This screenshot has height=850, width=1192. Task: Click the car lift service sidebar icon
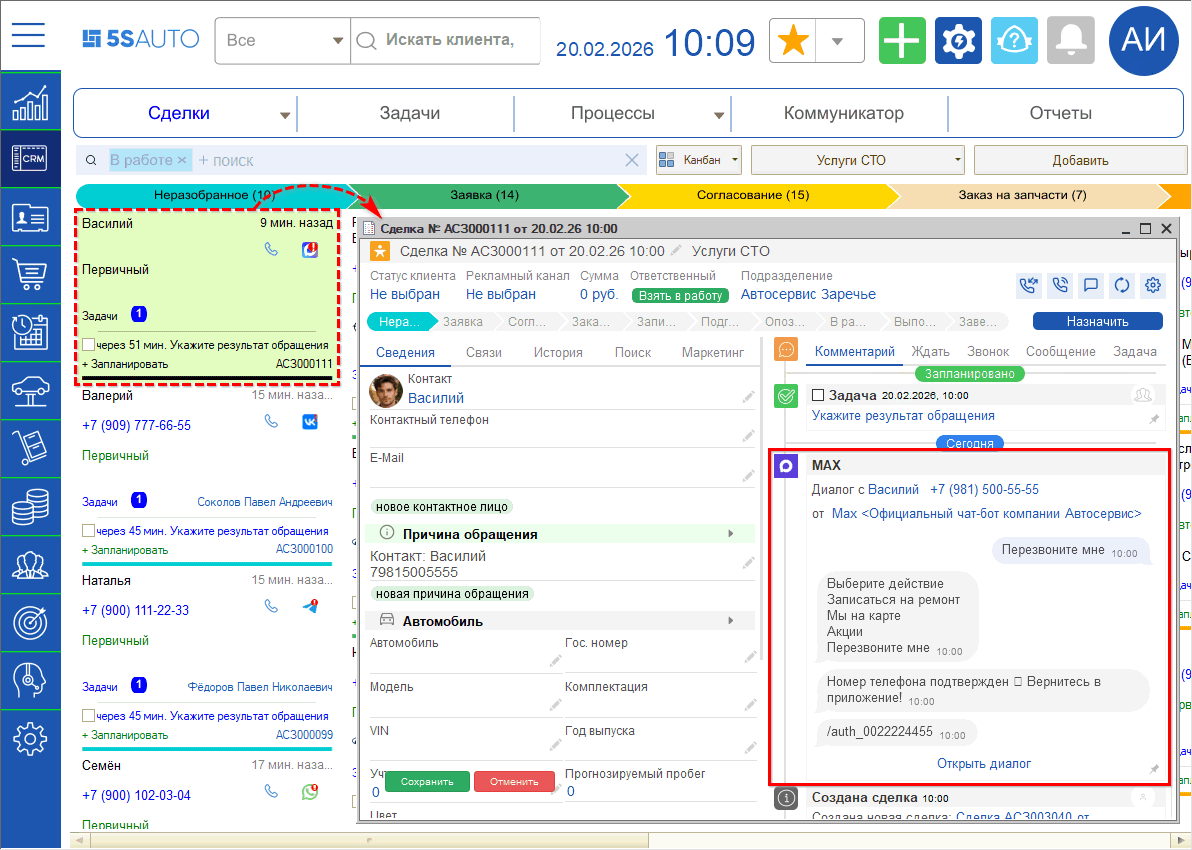coord(29,390)
